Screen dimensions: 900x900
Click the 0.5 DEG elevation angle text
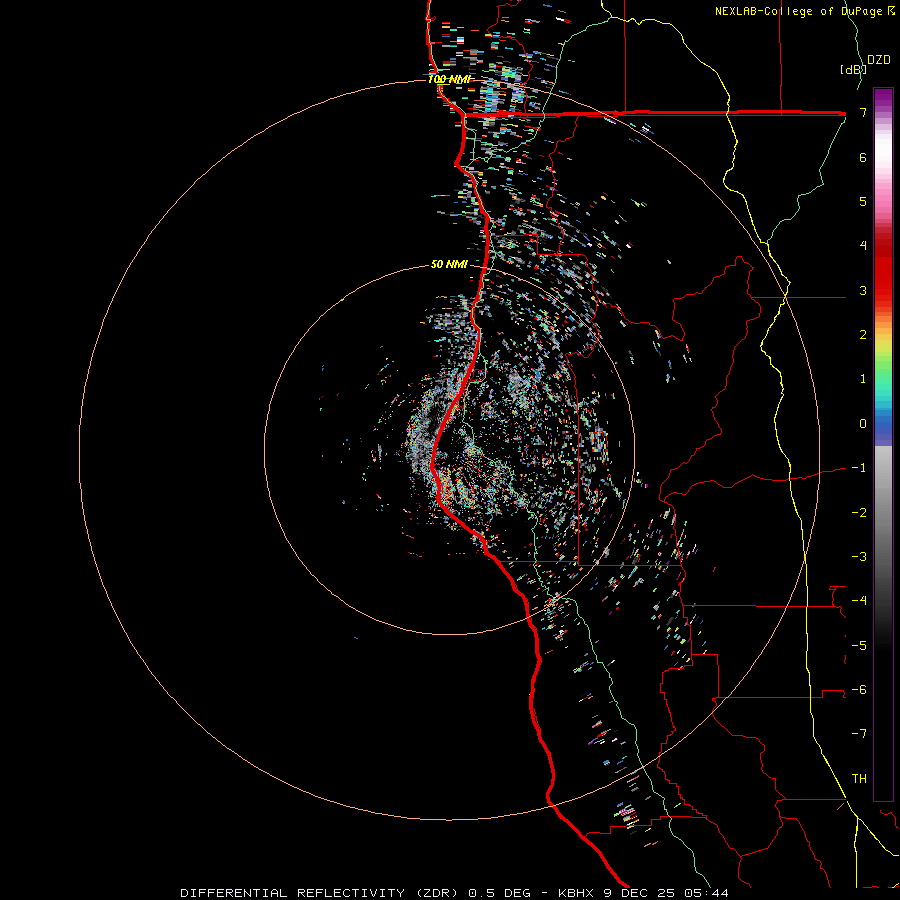point(503,893)
